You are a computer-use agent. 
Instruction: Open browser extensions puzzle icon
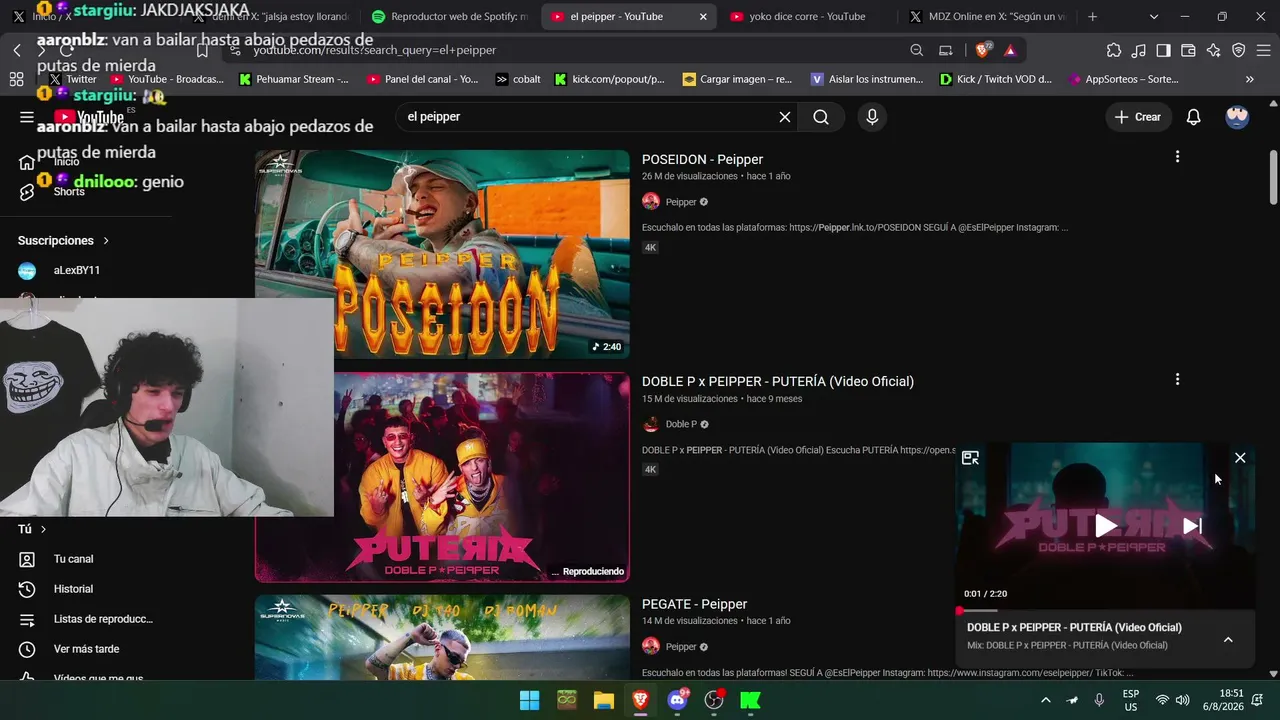1114,50
